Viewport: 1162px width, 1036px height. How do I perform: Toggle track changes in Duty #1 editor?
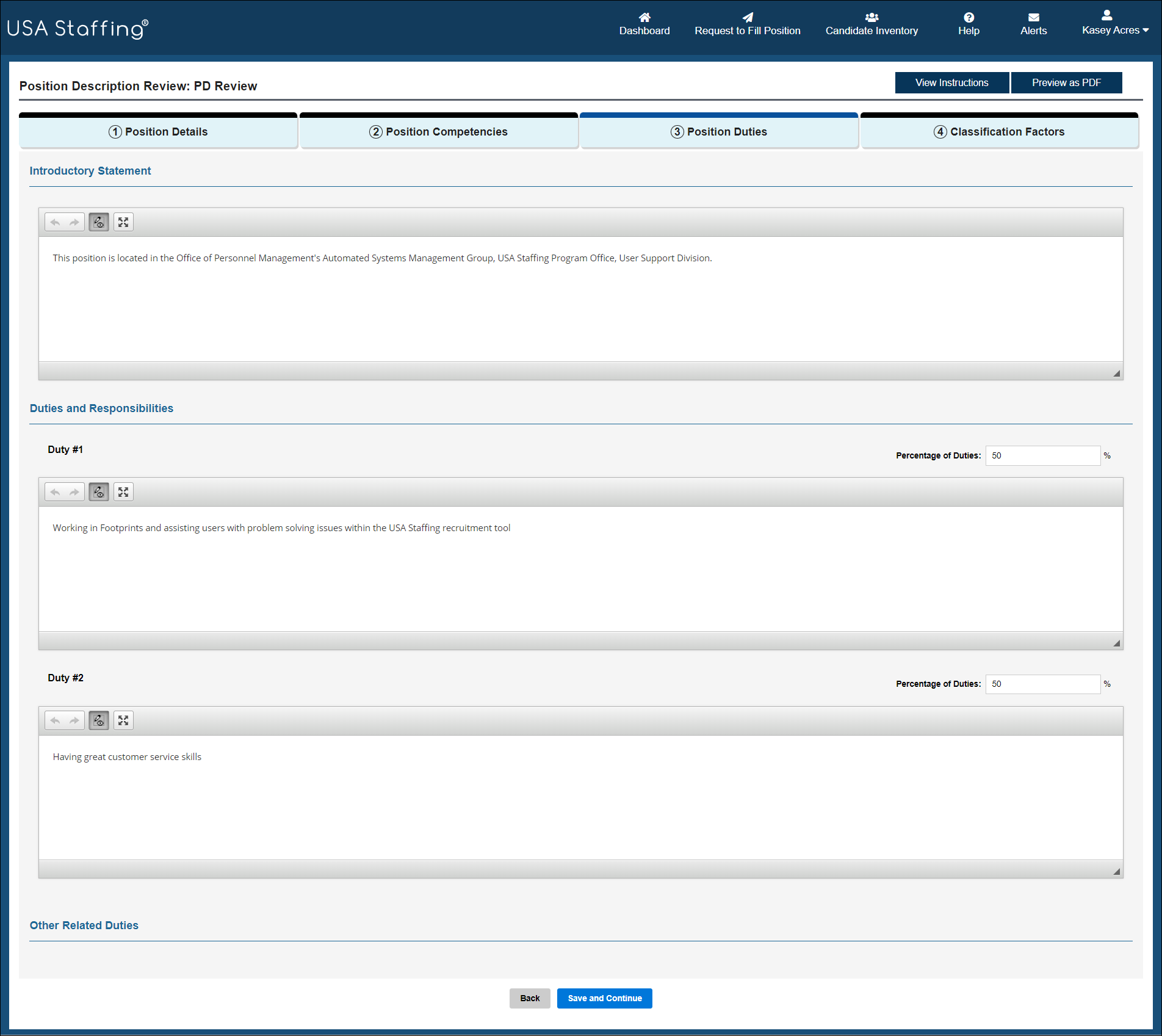point(99,492)
